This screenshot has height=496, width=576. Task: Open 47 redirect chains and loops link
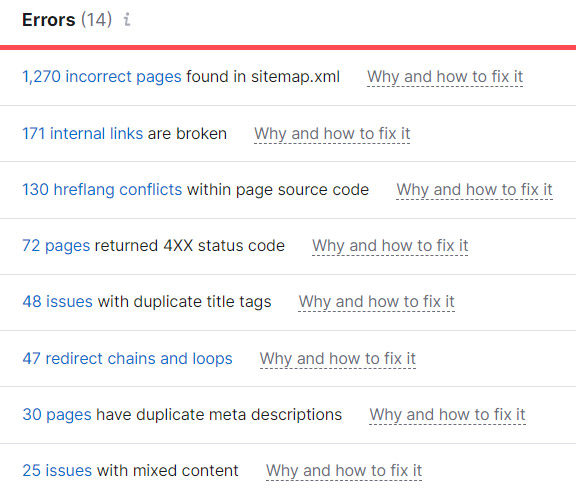127,358
